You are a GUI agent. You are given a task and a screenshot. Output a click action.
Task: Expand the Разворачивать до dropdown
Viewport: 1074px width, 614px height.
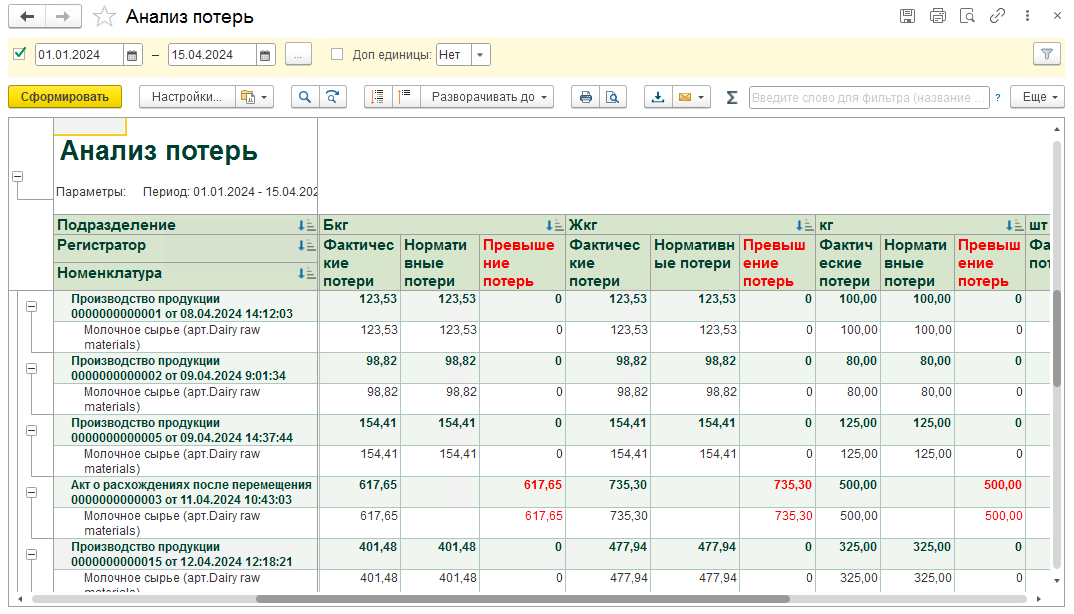(487, 97)
